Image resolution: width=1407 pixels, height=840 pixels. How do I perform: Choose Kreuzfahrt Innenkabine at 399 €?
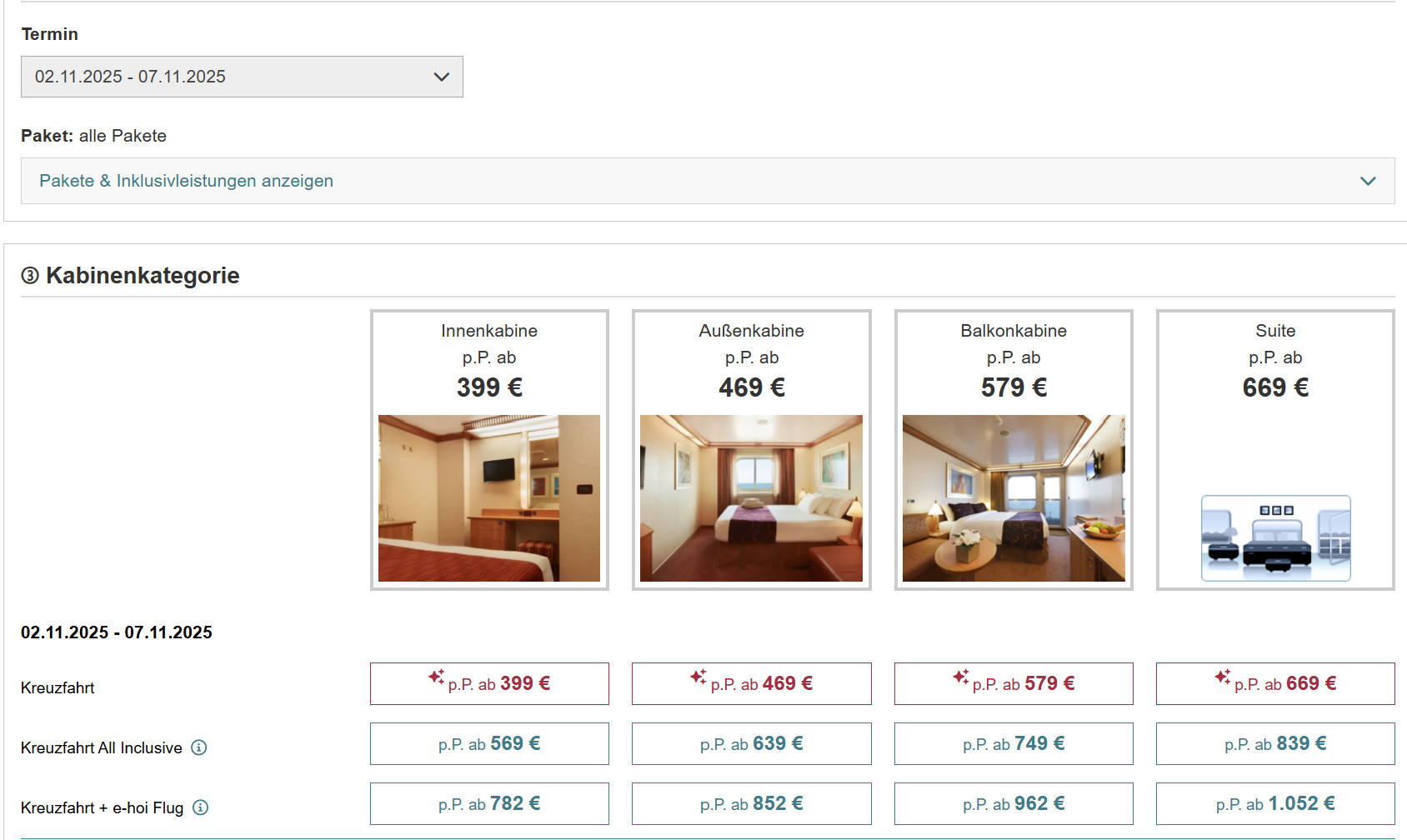[x=489, y=683]
